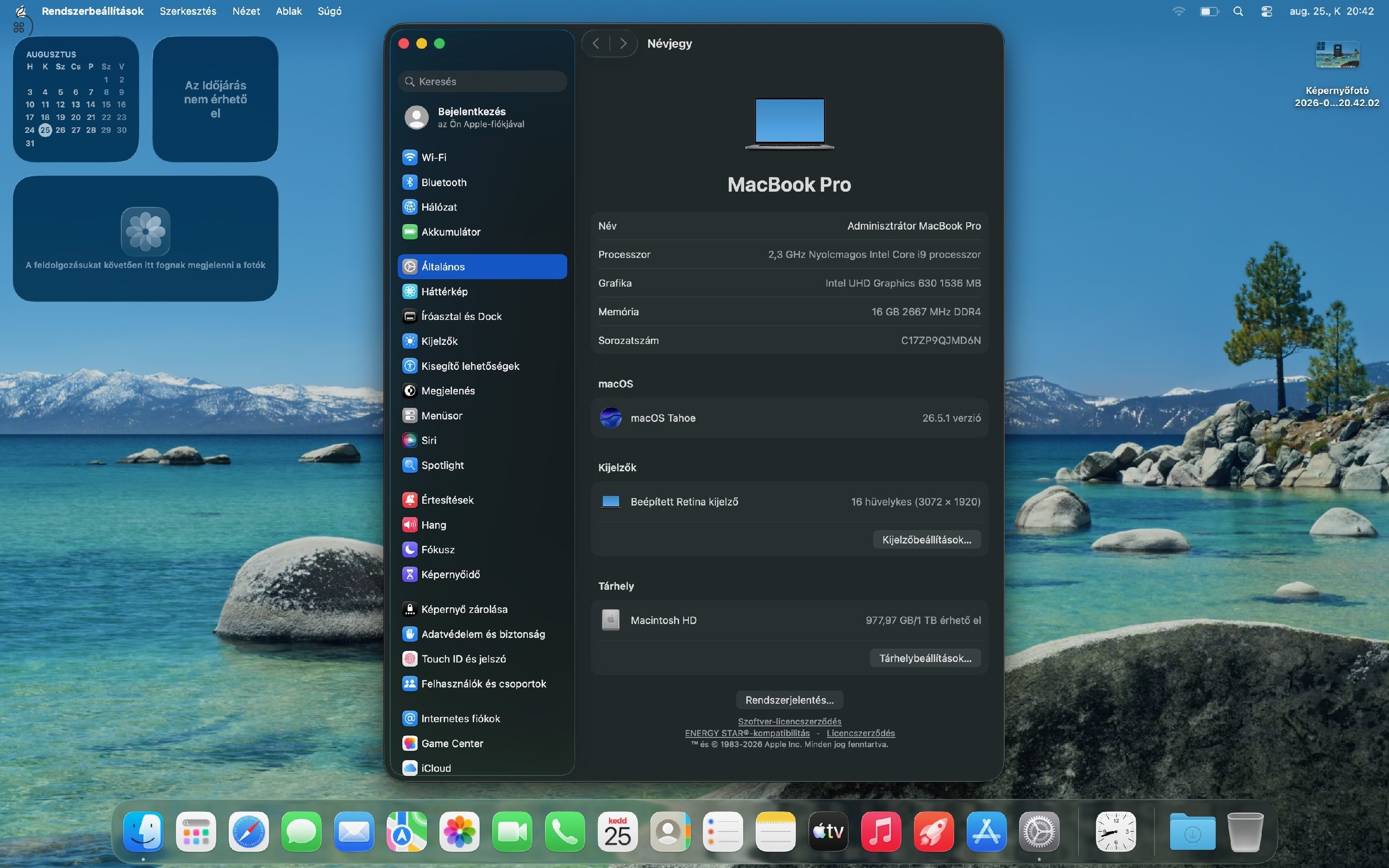This screenshot has width=1389, height=868.
Task: Open Hang sound settings
Action: click(x=482, y=525)
